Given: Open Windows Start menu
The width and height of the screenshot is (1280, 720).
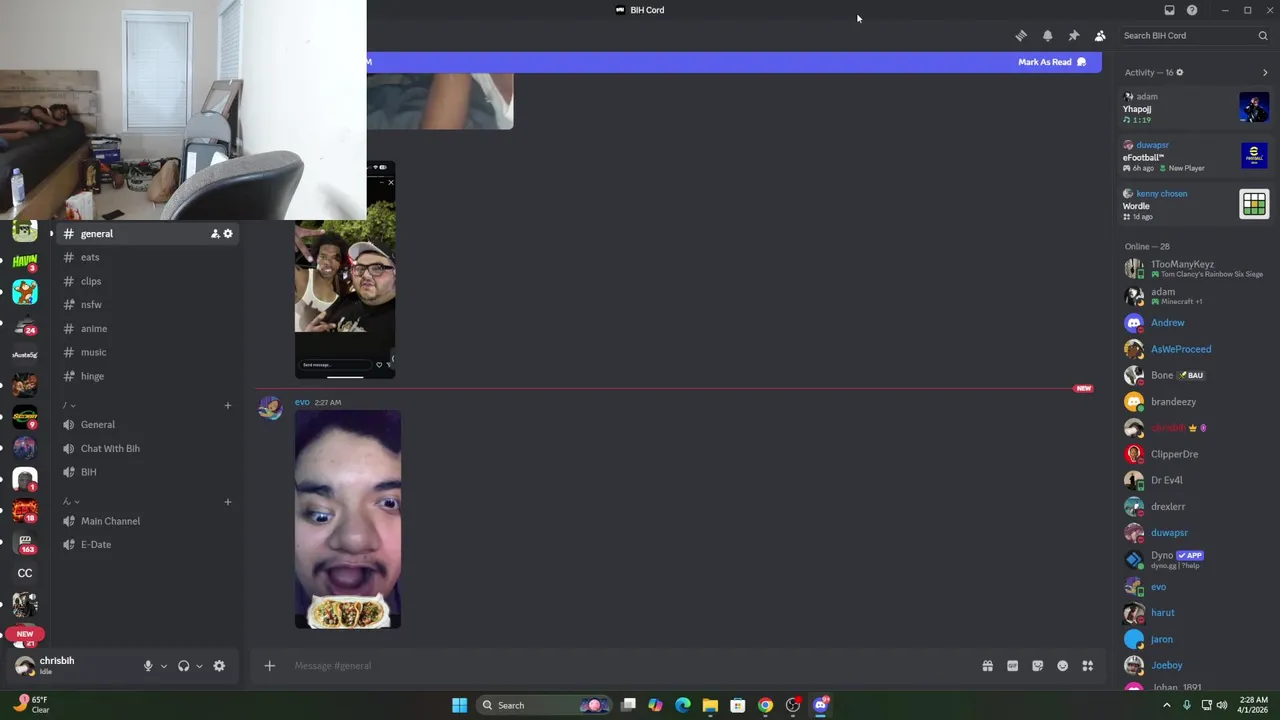Looking at the screenshot, I should click(459, 705).
